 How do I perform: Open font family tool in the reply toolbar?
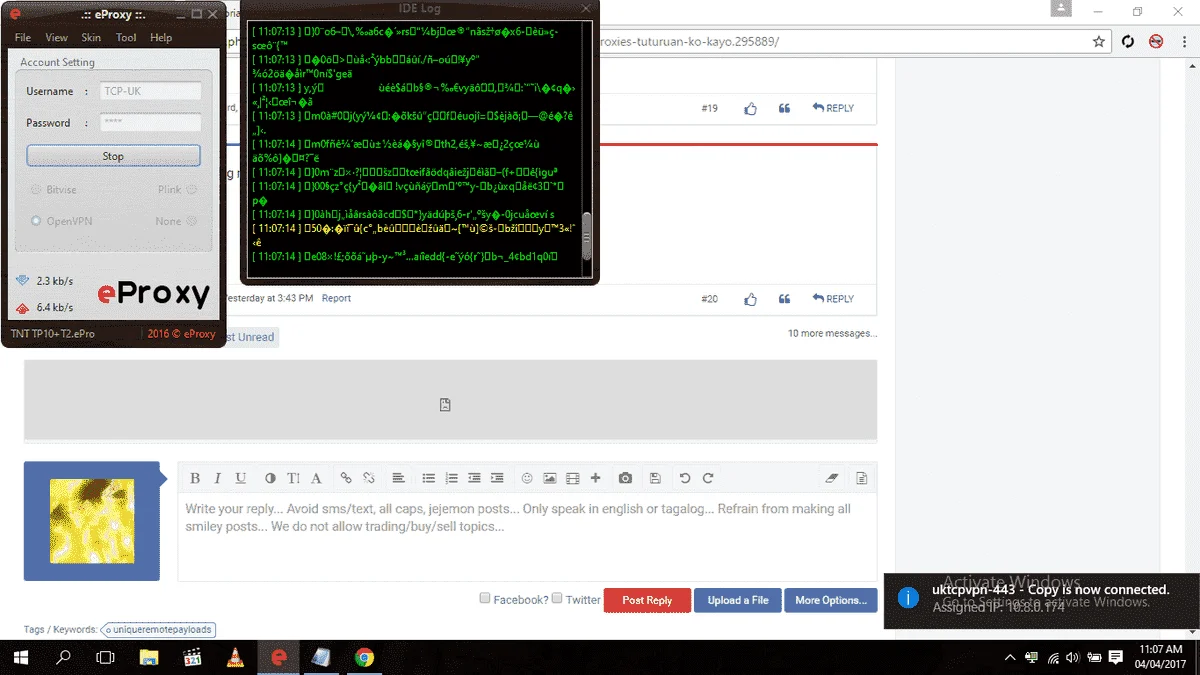[x=316, y=479]
